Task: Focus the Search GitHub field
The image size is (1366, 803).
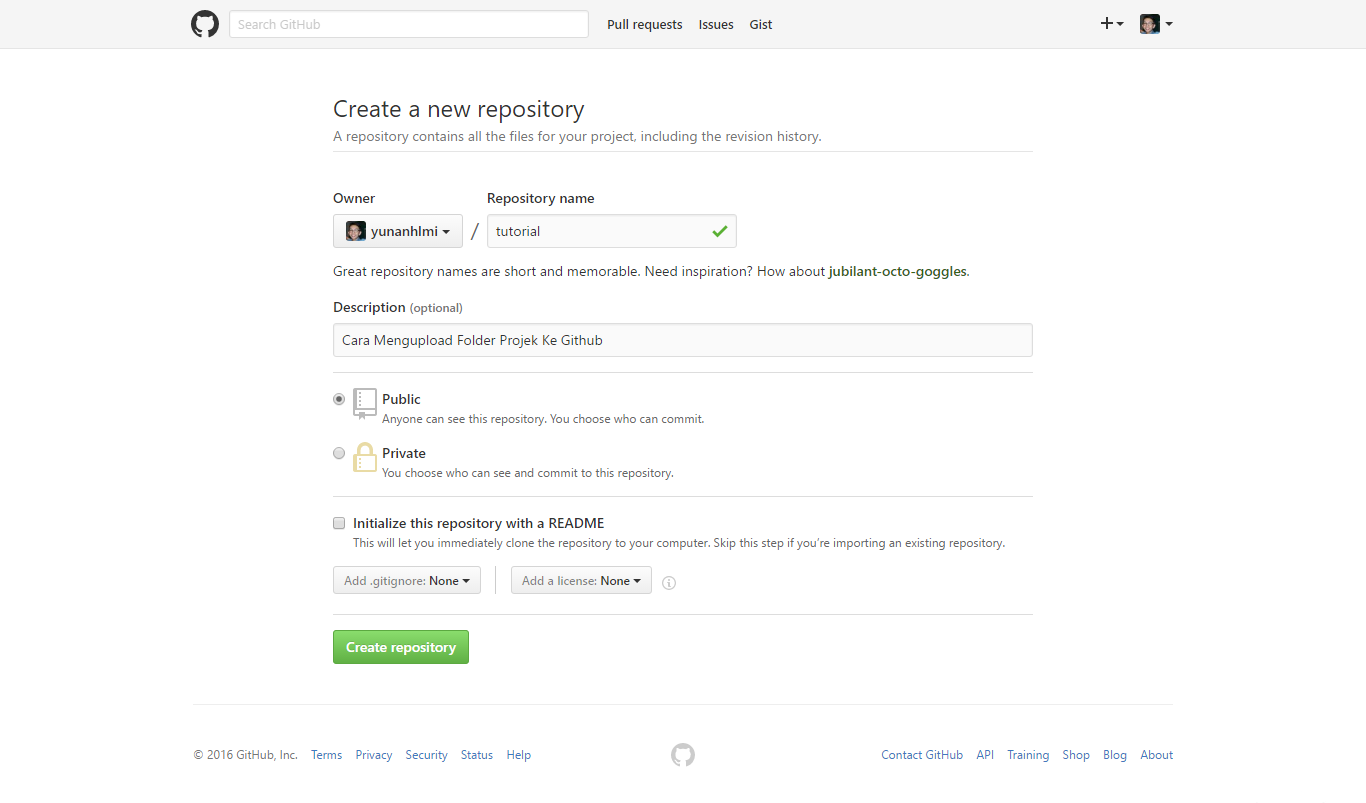Action: (408, 24)
